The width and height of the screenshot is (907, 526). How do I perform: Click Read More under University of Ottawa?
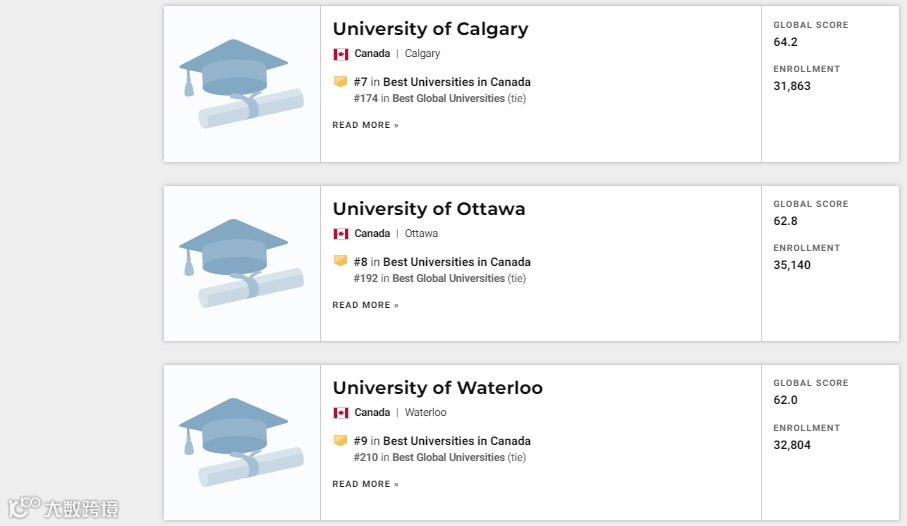(x=365, y=305)
